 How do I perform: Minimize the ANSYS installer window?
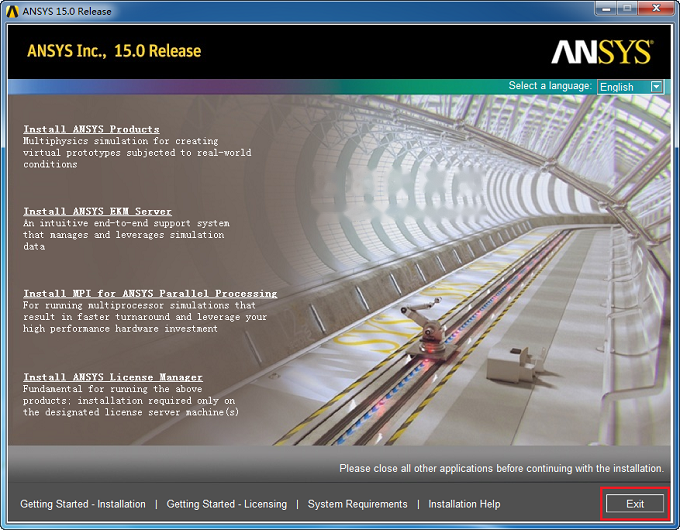(x=607, y=9)
